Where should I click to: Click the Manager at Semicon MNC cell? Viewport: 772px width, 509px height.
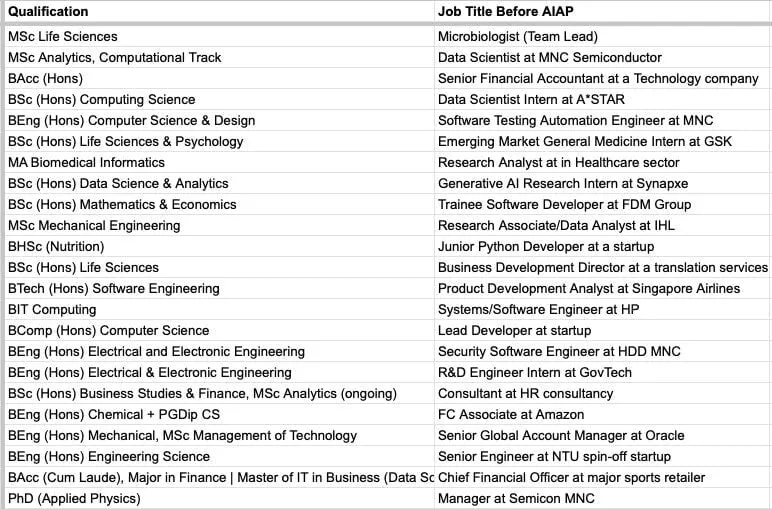point(603,499)
